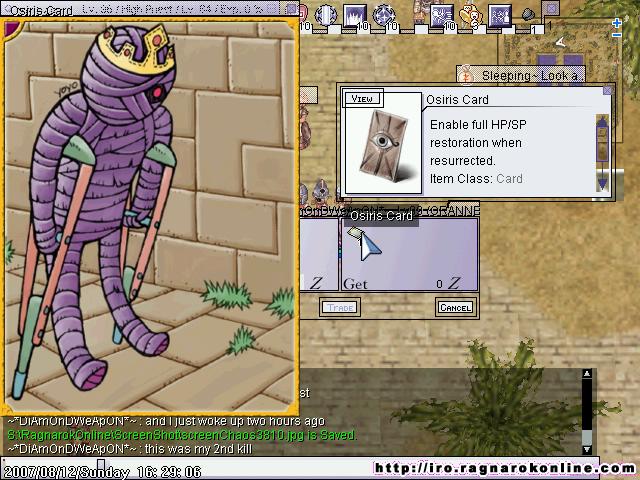
Task: Click the Osiris Card thumbnail in the description window
Action: tap(384, 145)
